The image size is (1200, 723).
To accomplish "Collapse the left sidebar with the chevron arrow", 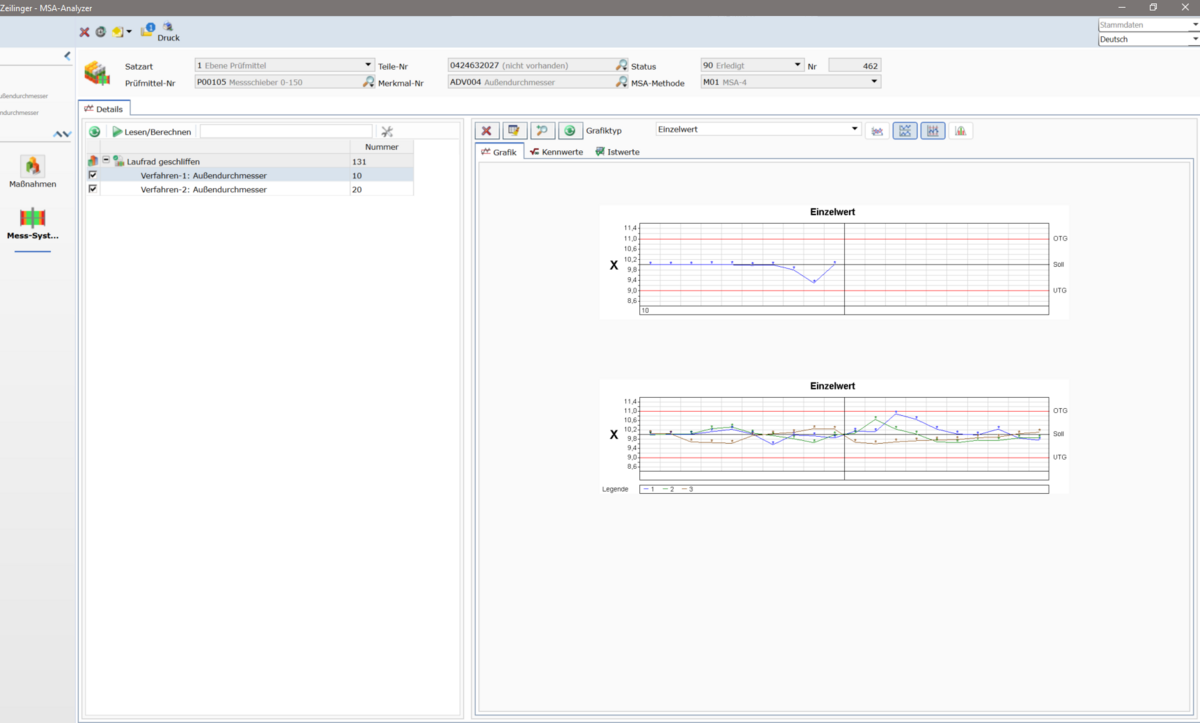I will pyautogui.click(x=67, y=56).
